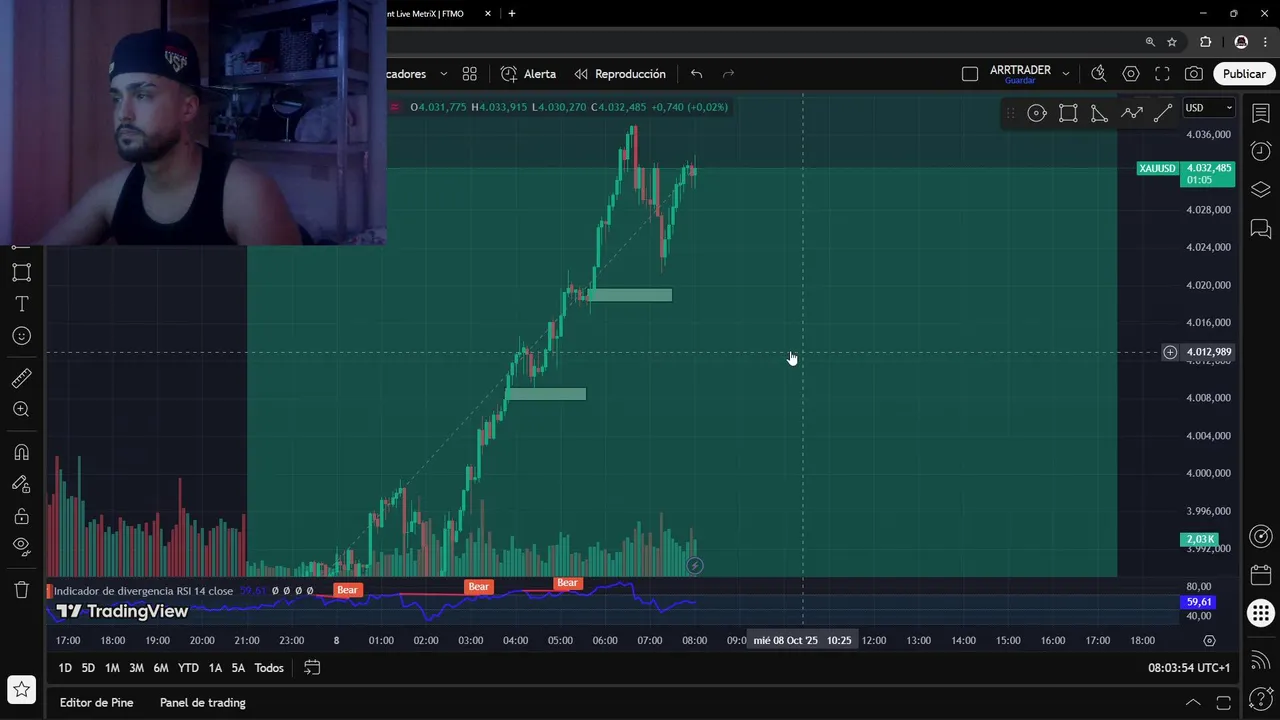Open the calendar panel icon
The height and width of the screenshot is (720, 1280).
coord(1261,575)
